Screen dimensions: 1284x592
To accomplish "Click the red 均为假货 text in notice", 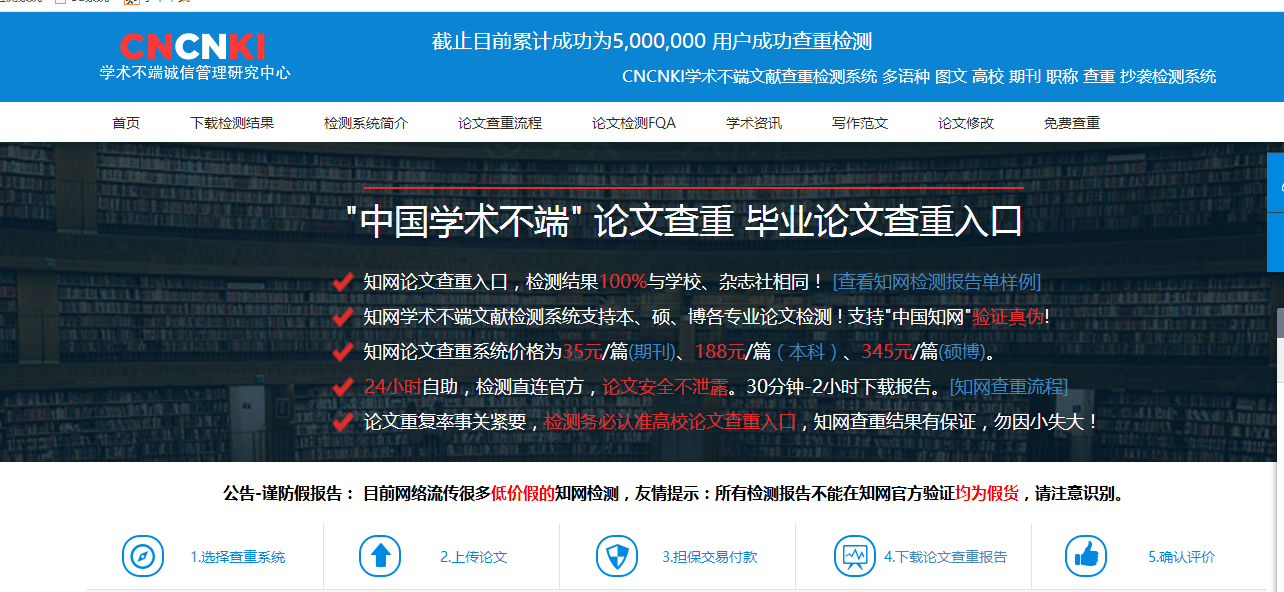I will [x=987, y=493].
